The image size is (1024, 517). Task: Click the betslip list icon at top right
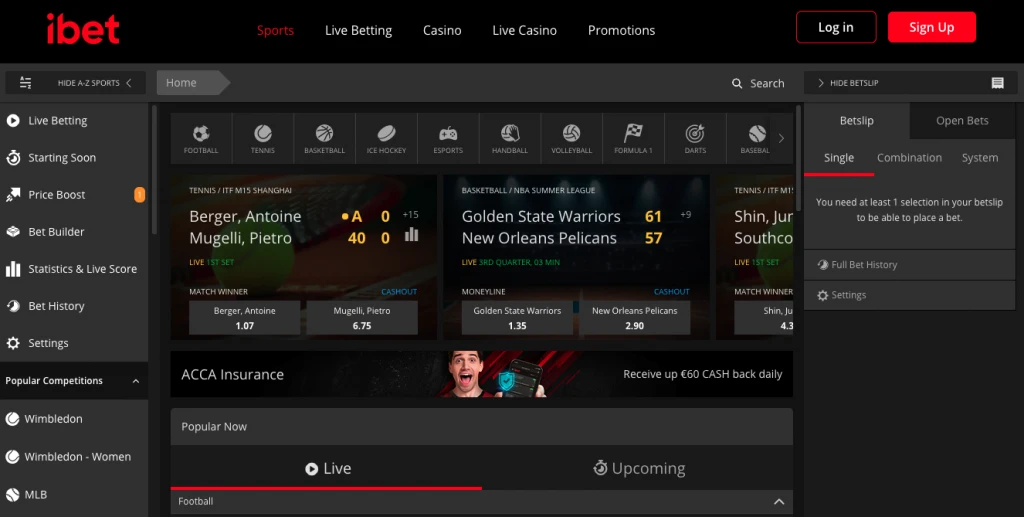(x=997, y=83)
